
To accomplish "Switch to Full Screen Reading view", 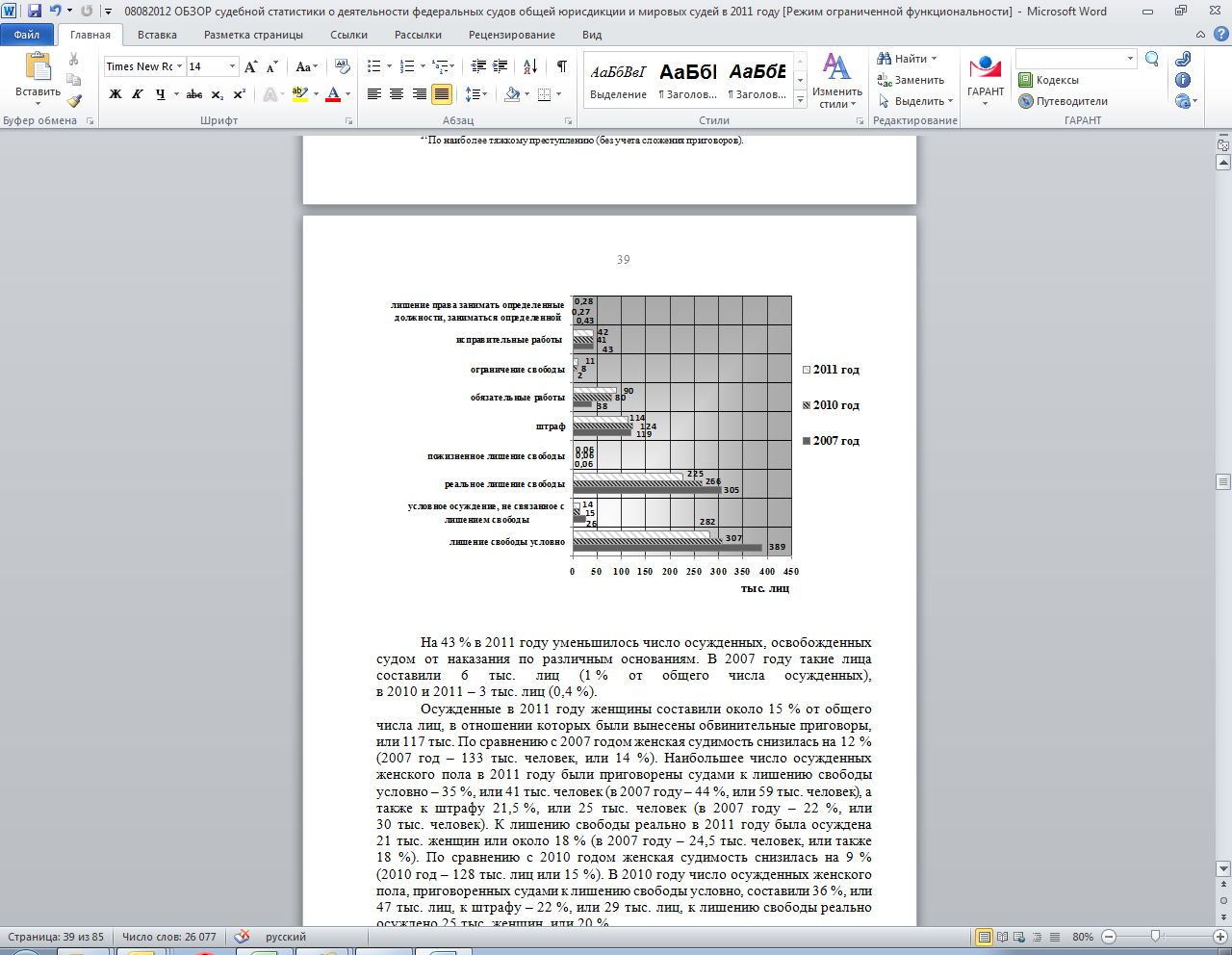I will (x=1002, y=937).
